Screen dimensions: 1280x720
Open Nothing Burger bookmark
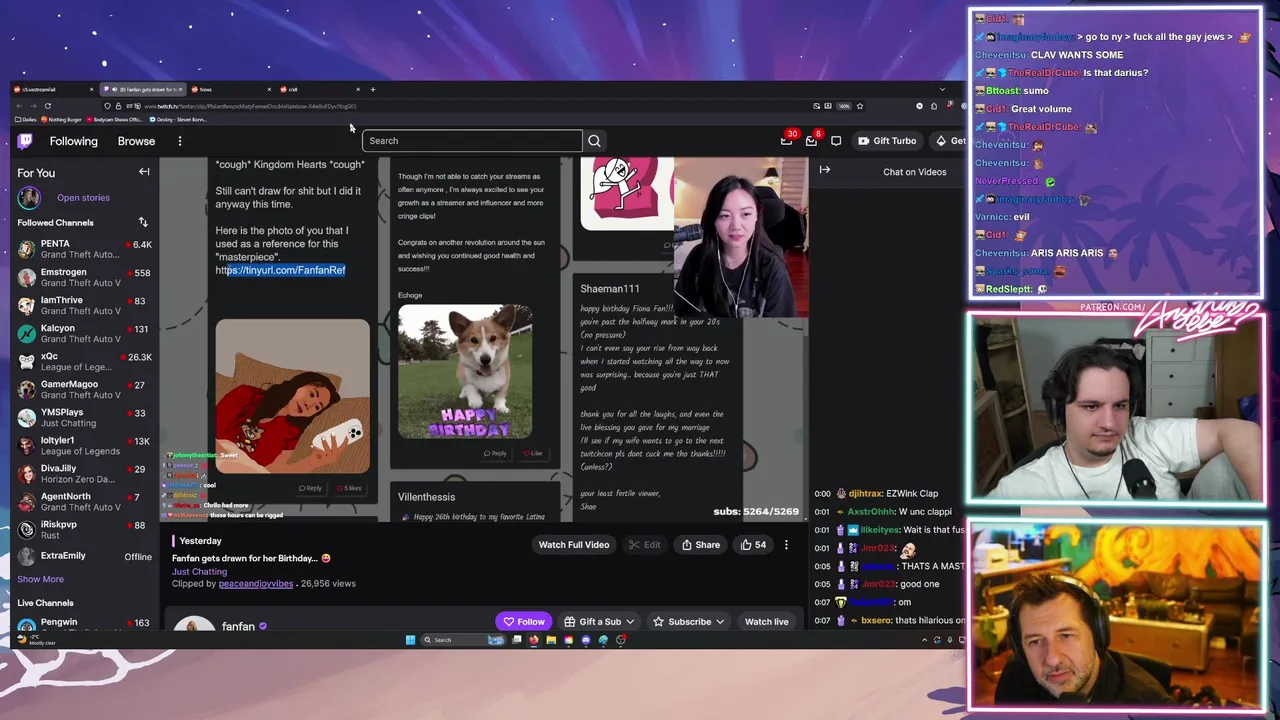click(x=61, y=119)
